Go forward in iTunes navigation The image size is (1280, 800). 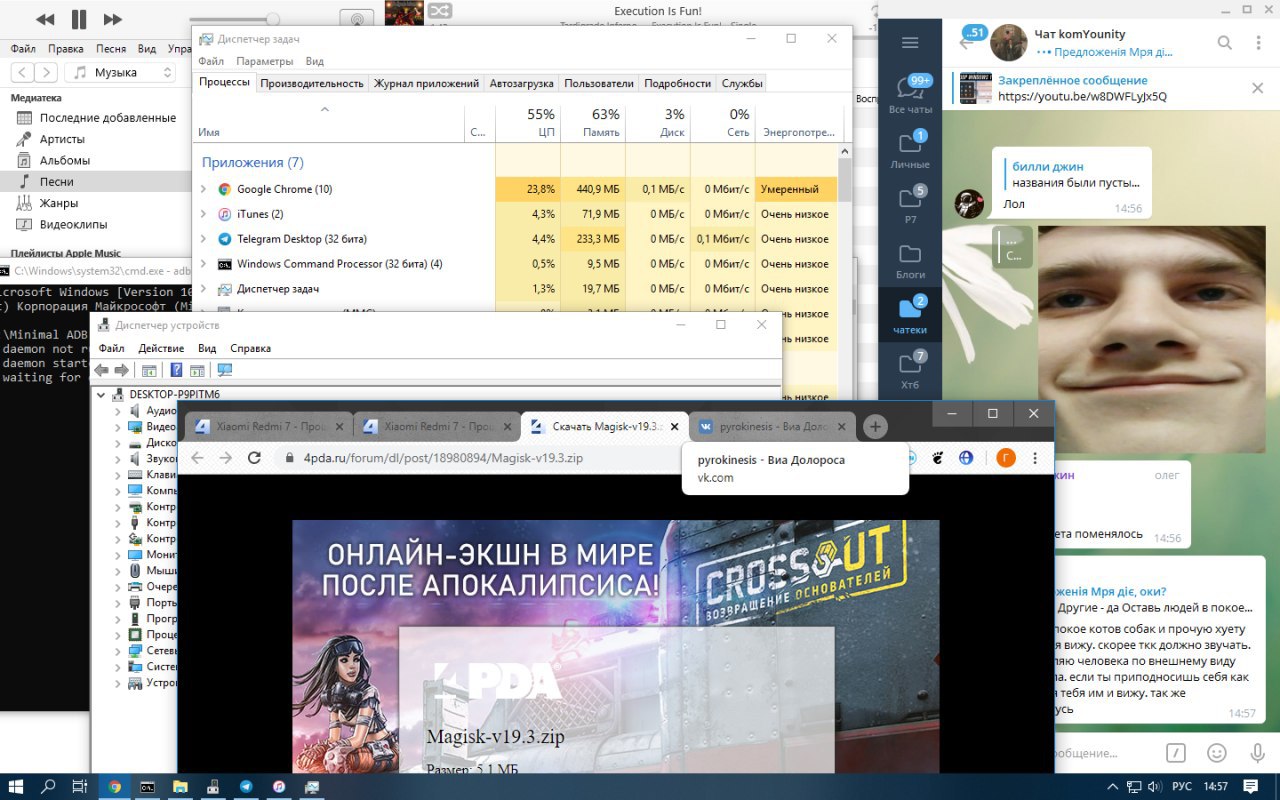(x=46, y=72)
